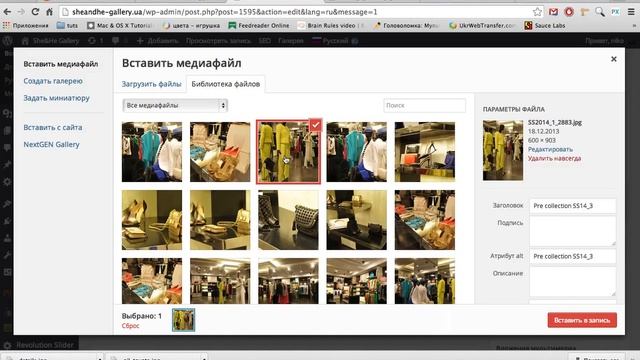This screenshot has height=360, width=640.
Task: Click the Описание text area
Action: click(x=573, y=282)
